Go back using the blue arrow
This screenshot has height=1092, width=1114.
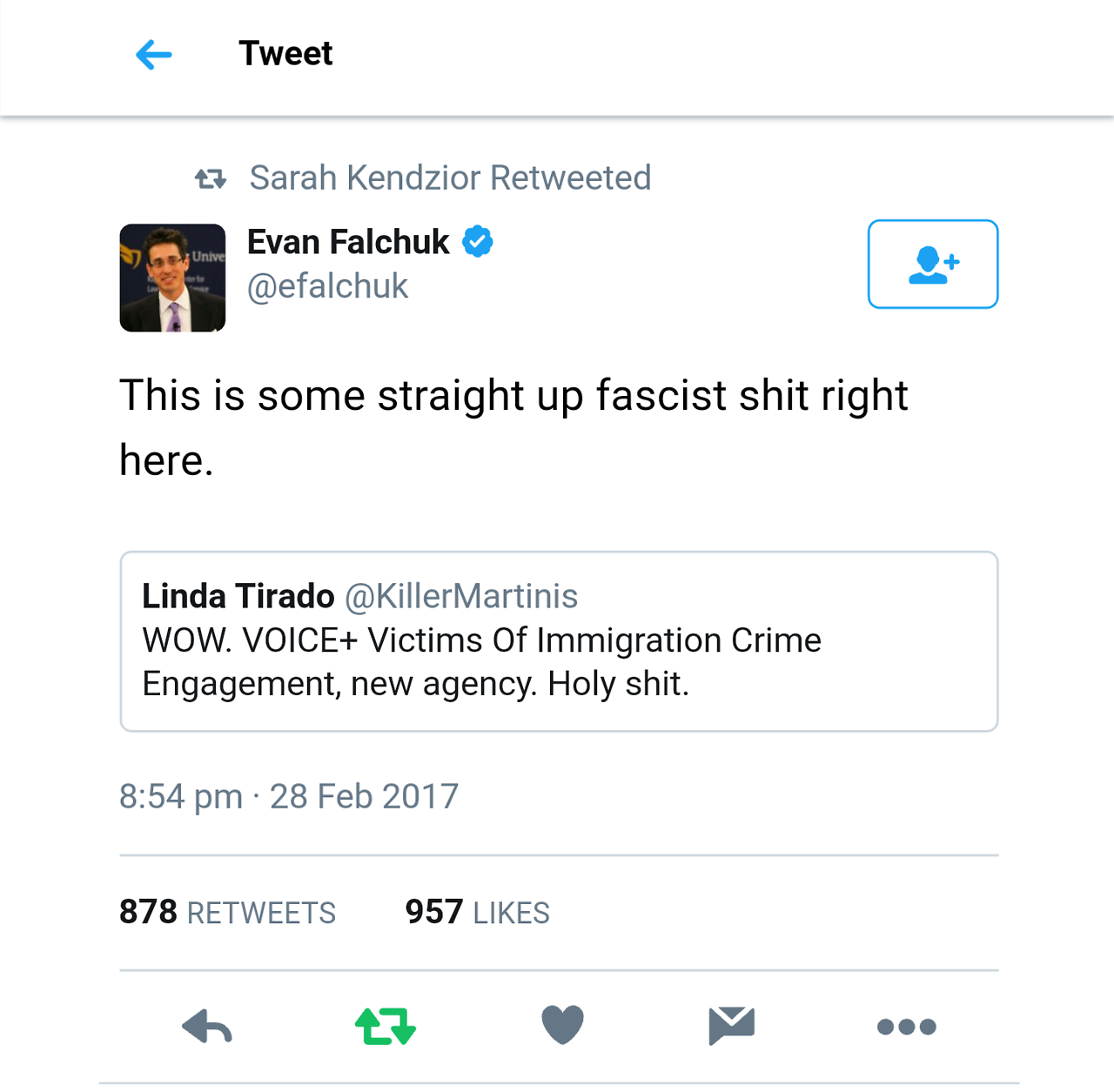[x=154, y=54]
